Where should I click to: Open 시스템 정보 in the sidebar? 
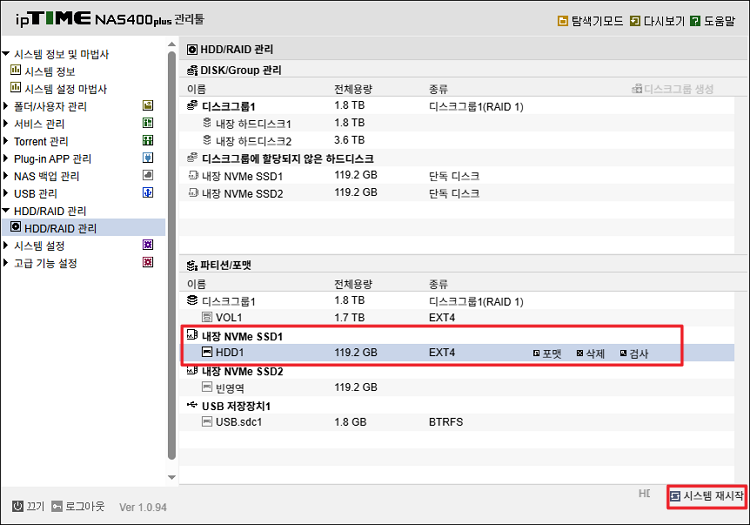pyautogui.click(x=49, y=71)
